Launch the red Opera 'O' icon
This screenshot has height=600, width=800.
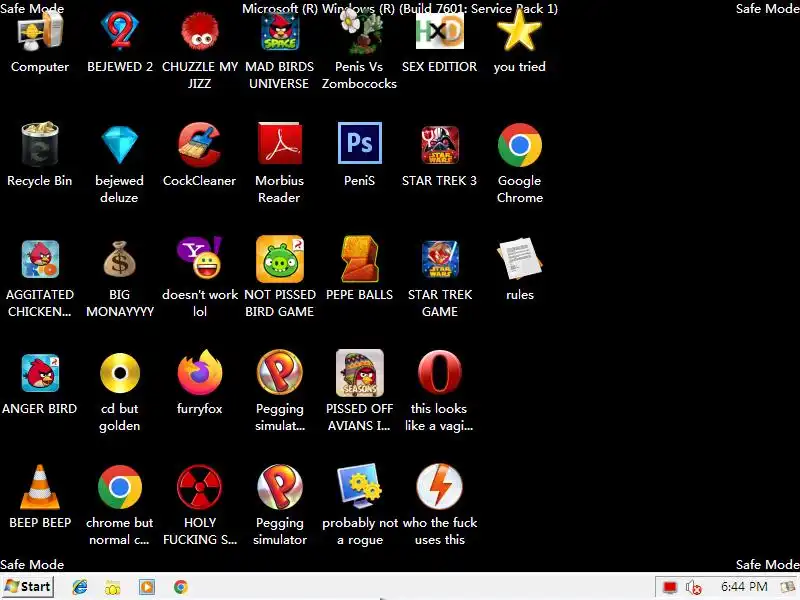[x=439, y=373]
